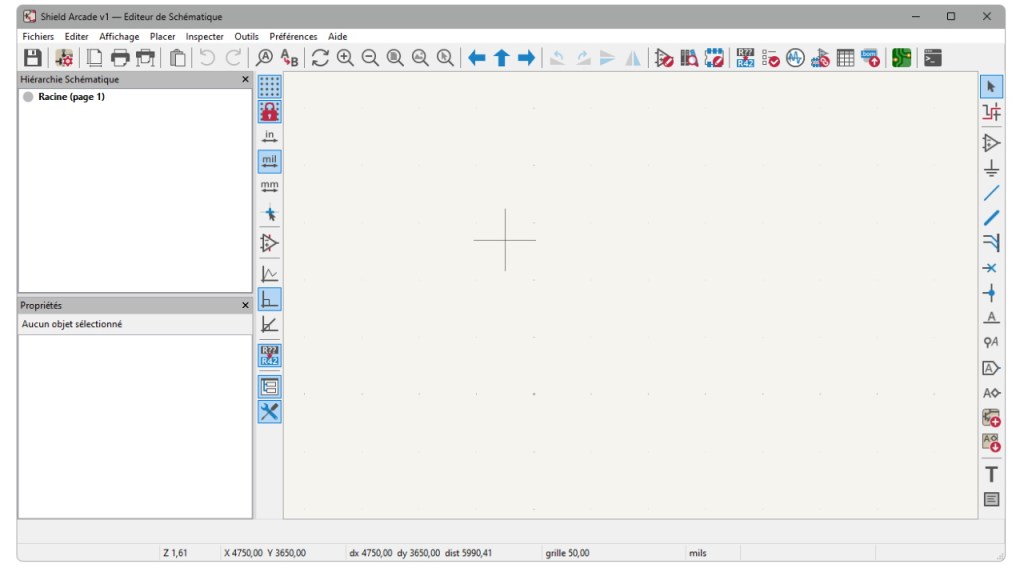Screen dimensions: 1024x576
Task: Place a no-connect flag
Action: pyautogui.click(x=991, y=268)
